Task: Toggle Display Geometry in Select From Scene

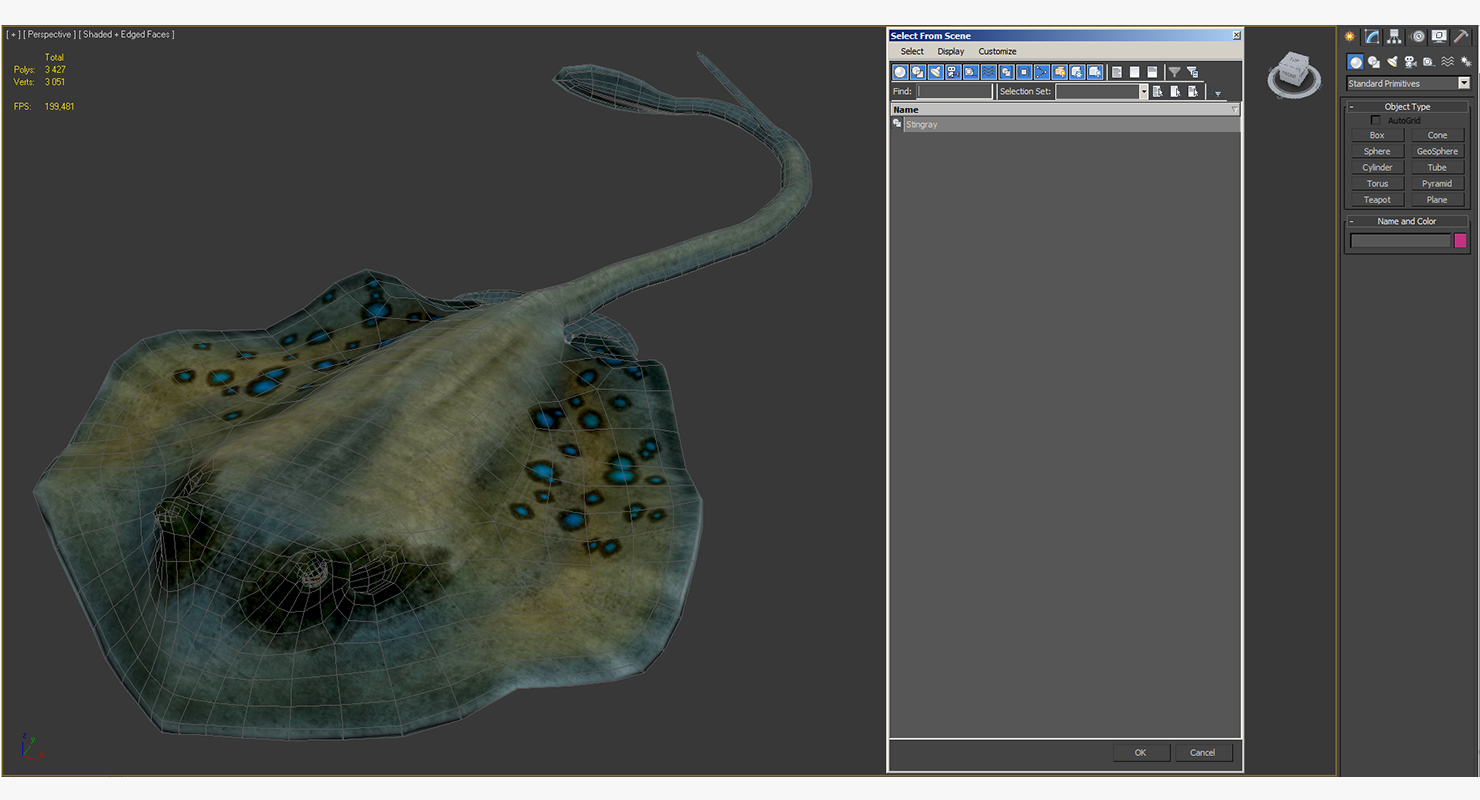Action: [x=900, y=72]
